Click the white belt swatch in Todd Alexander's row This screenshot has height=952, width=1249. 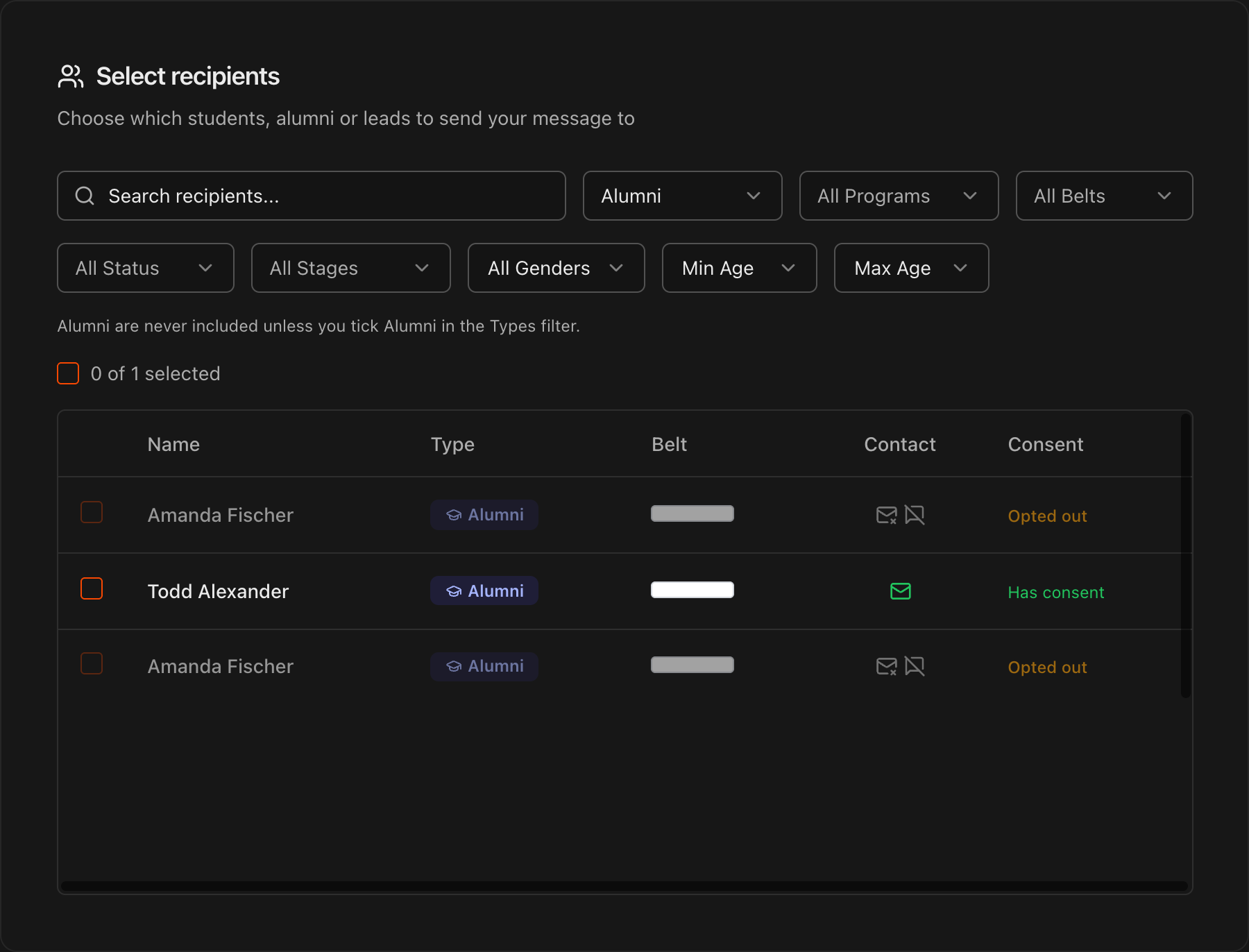(693, 590)
